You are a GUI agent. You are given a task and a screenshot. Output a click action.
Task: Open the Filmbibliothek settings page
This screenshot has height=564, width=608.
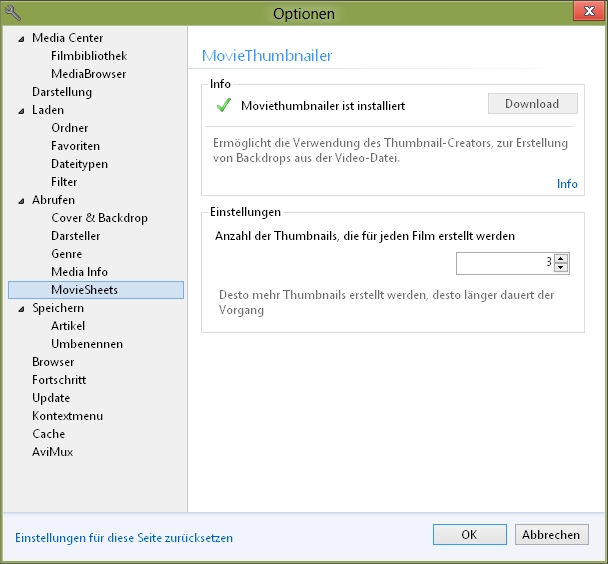point(89,56)
